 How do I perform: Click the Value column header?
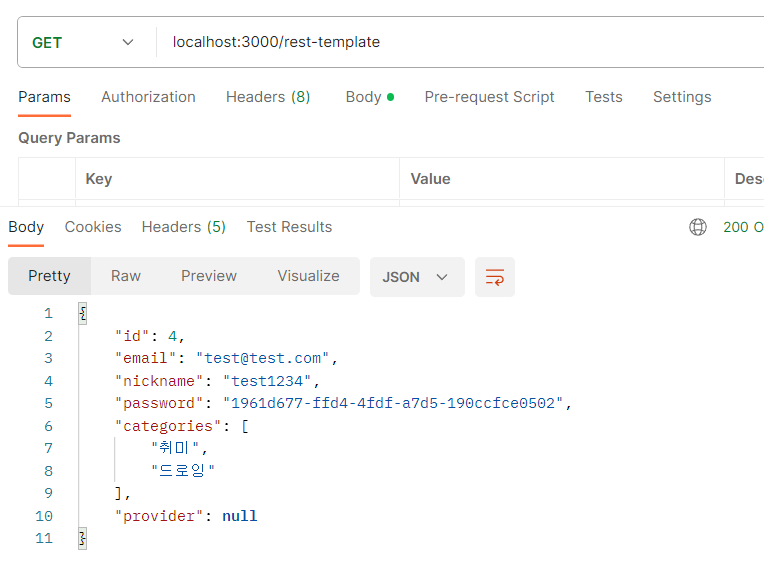[x=430, y=179]
